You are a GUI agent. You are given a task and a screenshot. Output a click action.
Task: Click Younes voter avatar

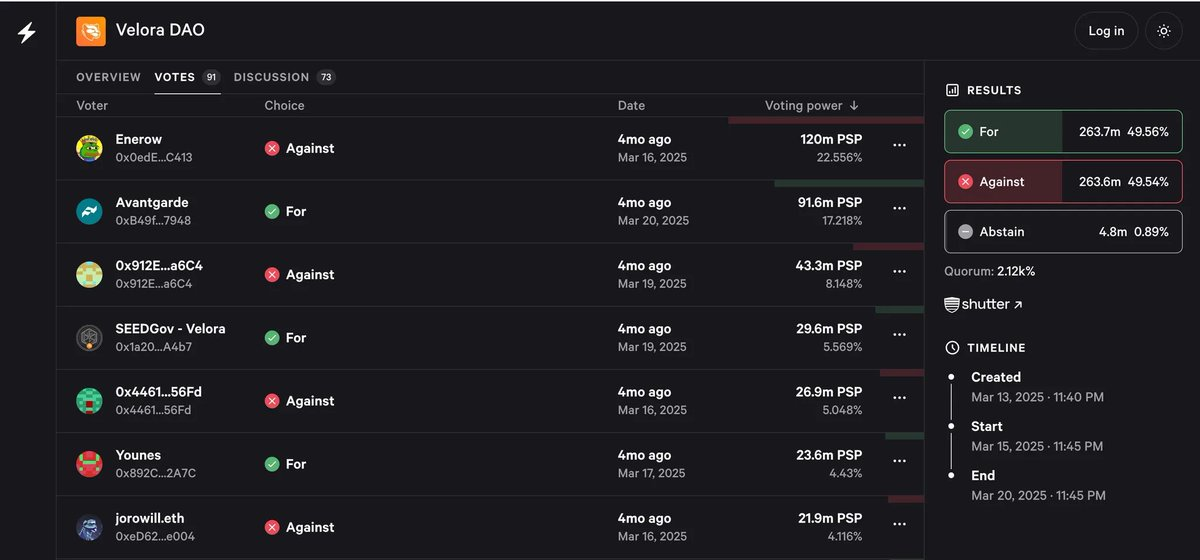tap(90, 464)
